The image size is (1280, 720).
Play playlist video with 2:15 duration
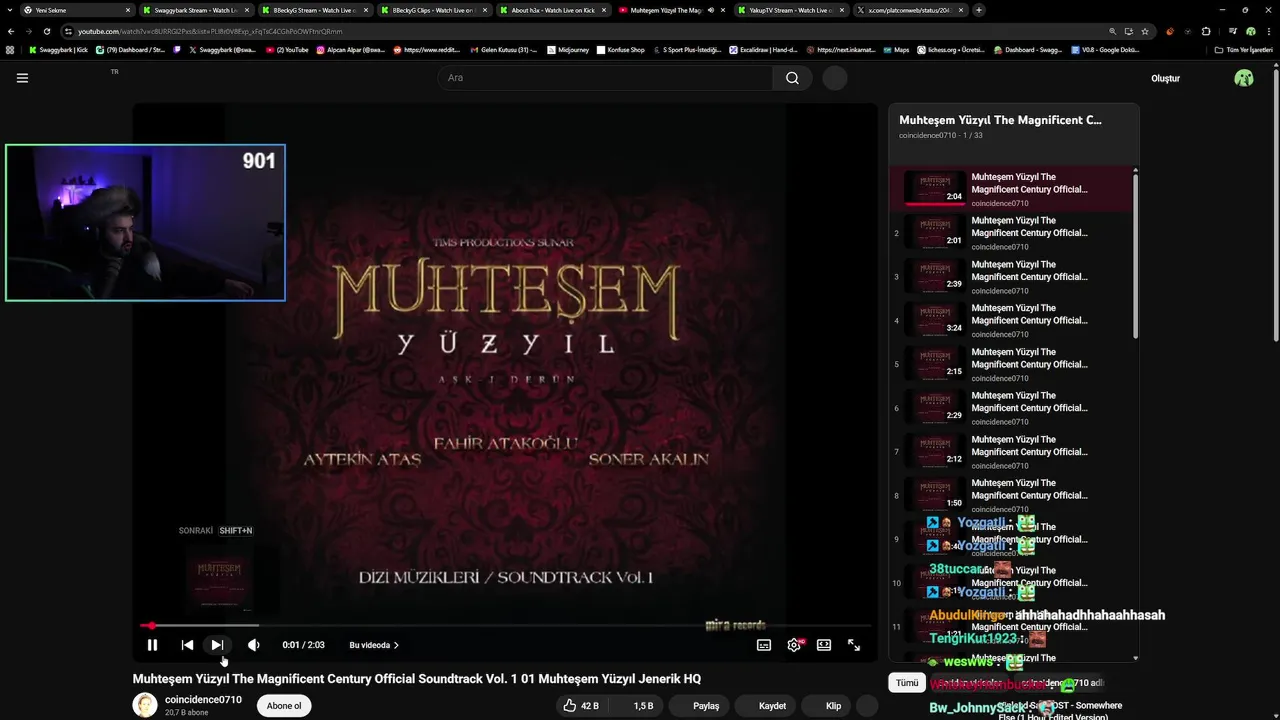tap(1012, 364)
